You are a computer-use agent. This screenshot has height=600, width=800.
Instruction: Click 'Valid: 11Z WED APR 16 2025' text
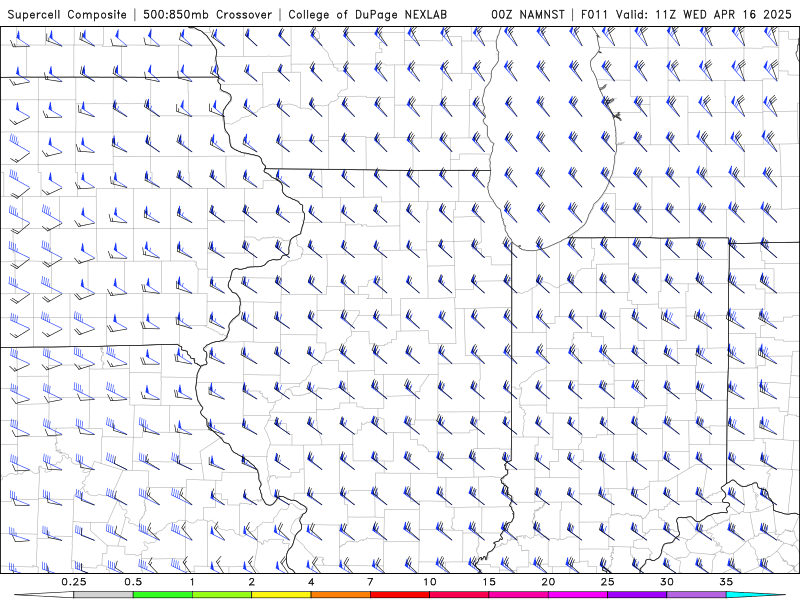704,14
